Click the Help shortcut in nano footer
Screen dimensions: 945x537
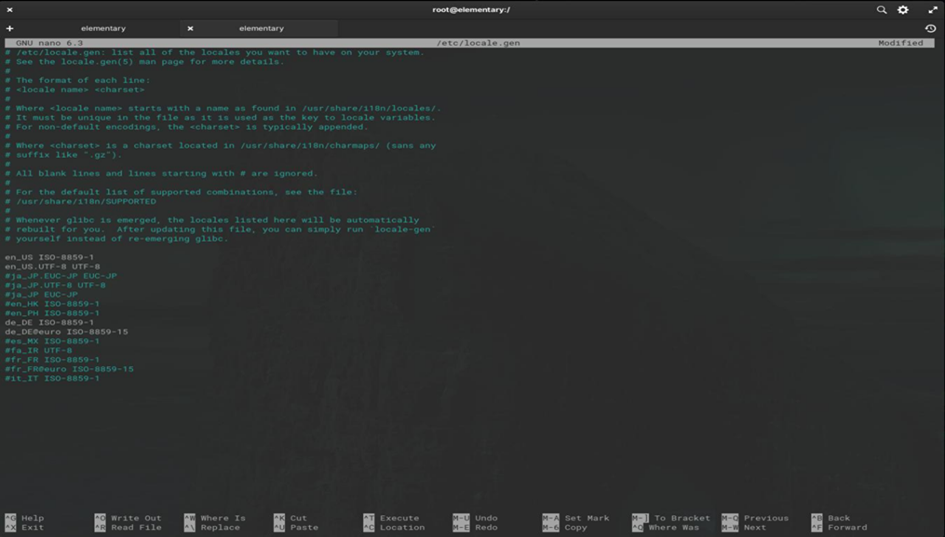32,518
